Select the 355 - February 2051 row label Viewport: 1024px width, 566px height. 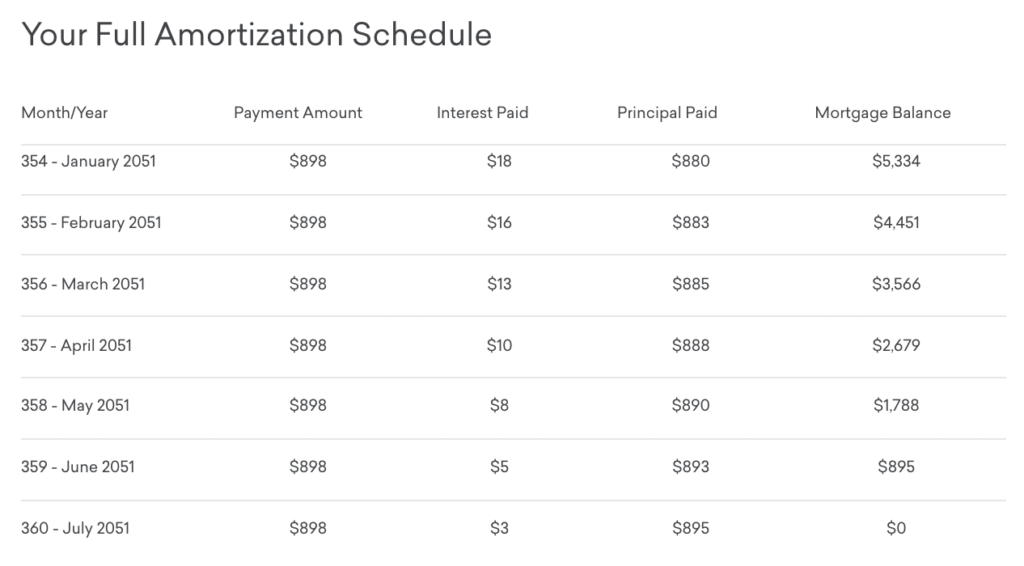pyautogui.click(x=91, y=222)
